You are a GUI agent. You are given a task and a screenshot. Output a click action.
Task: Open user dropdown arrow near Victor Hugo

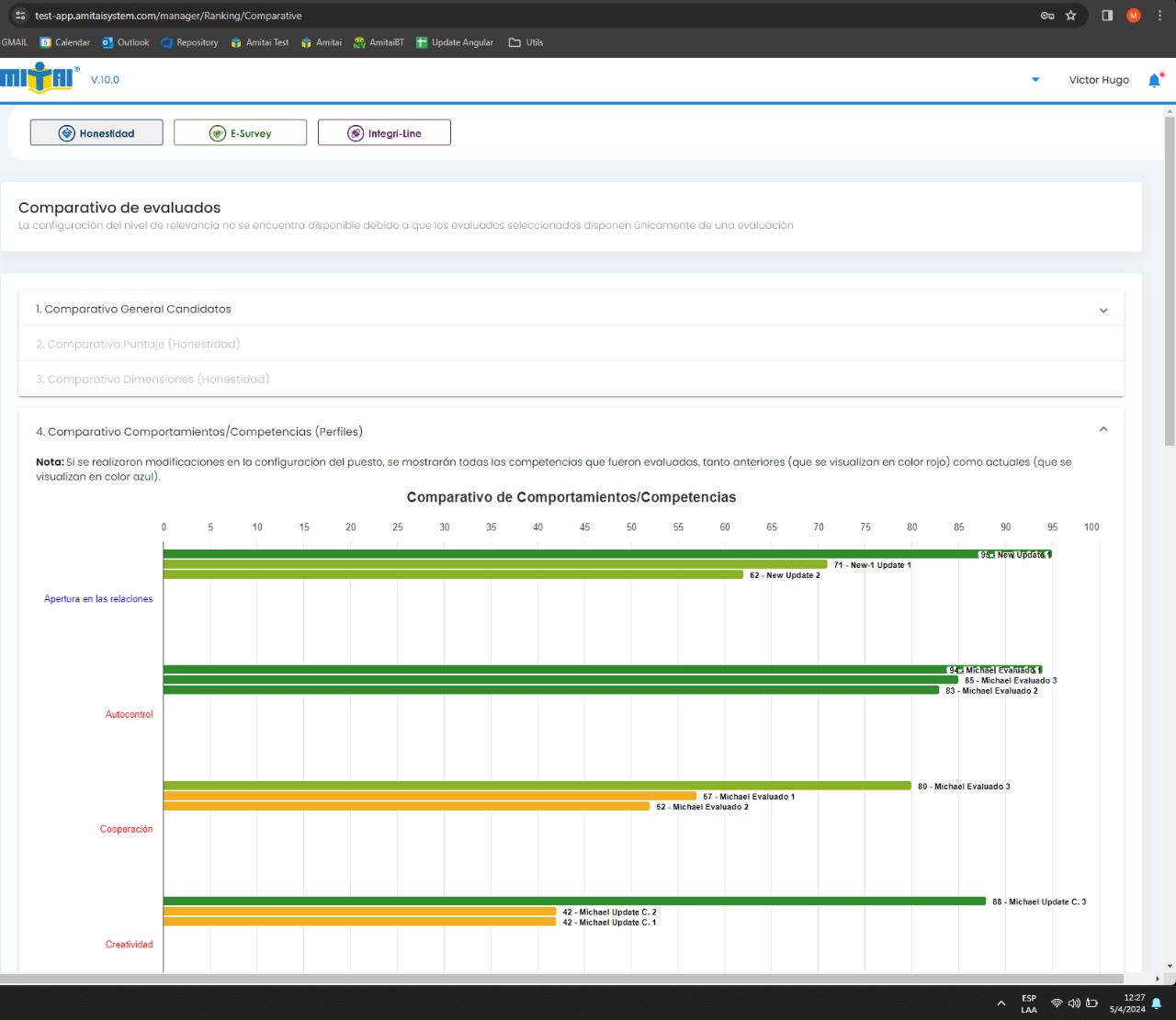(1035, 80)
